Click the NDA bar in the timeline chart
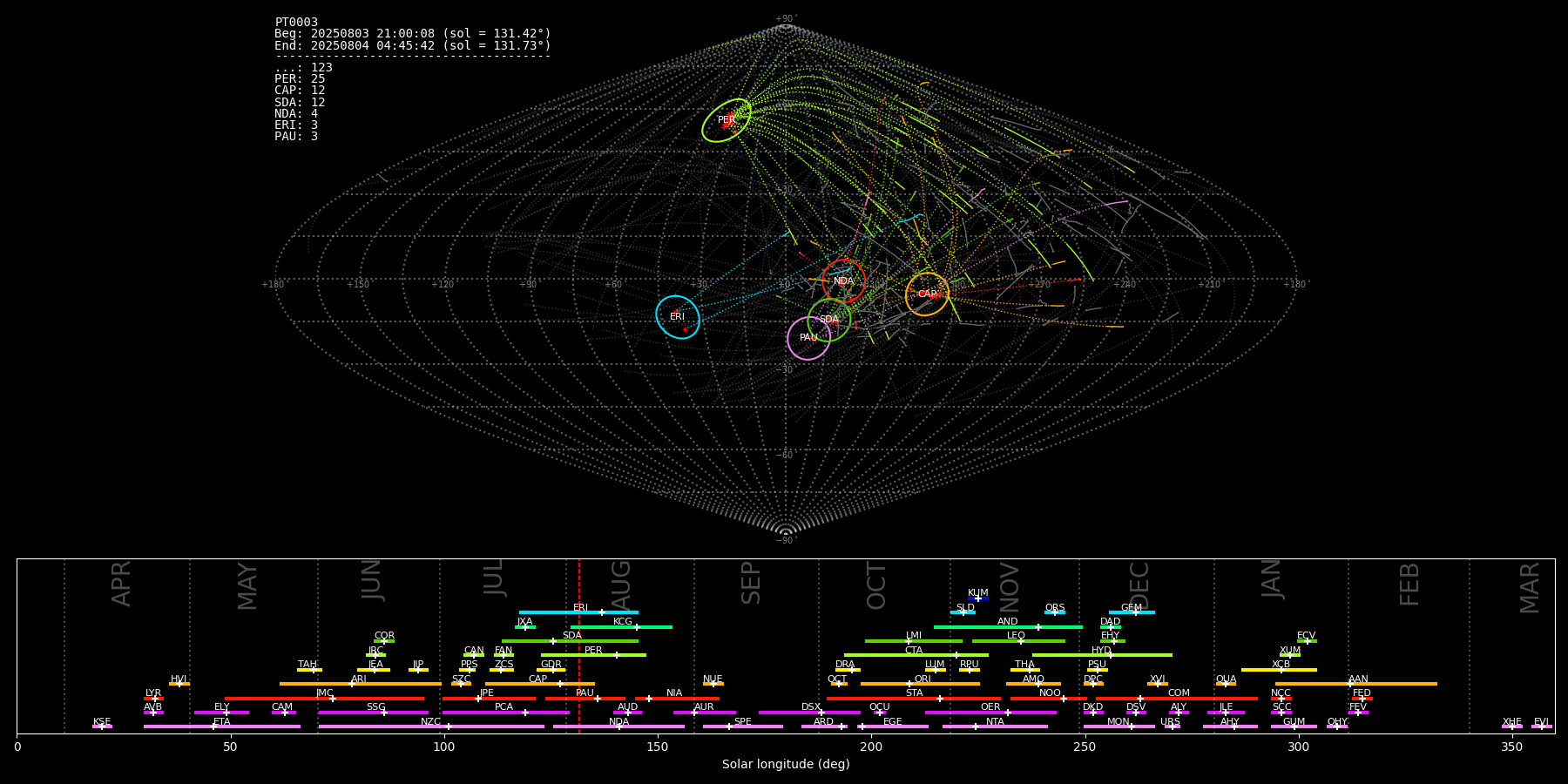This screenshot has height=784, width=1568. 618,727
